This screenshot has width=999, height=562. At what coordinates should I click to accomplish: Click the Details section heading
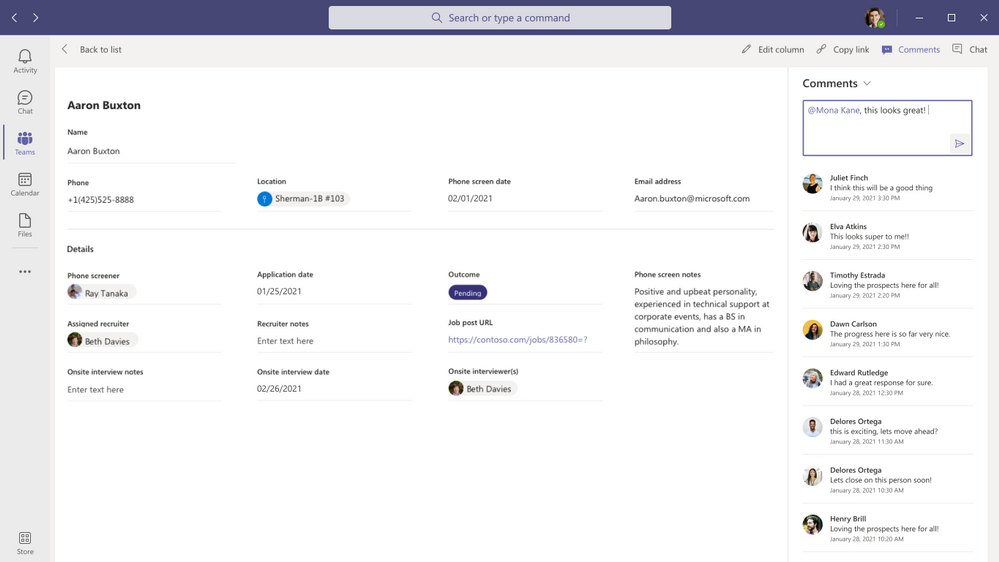[80, 249]
